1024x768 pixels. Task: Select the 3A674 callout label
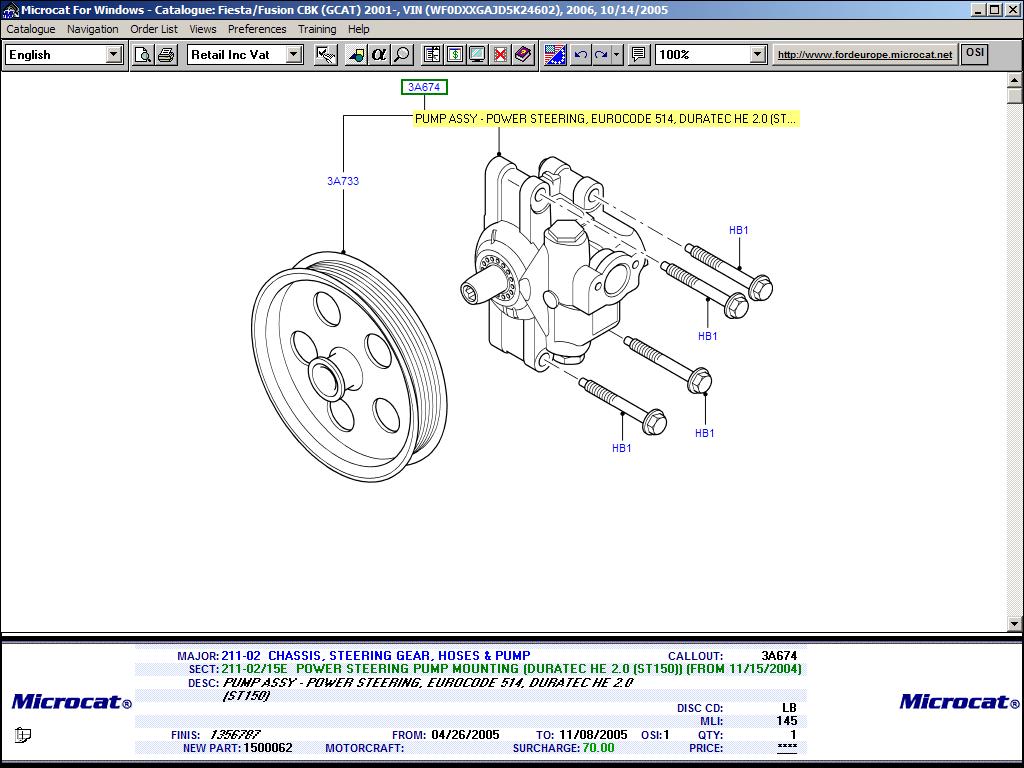pos(424,87)
